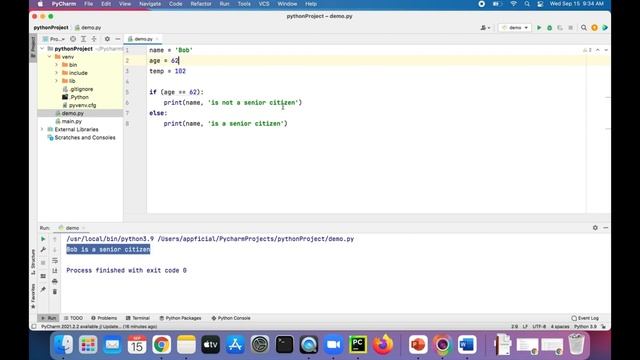
Task: Open main.py in project tree
Action: pos(68,121)
